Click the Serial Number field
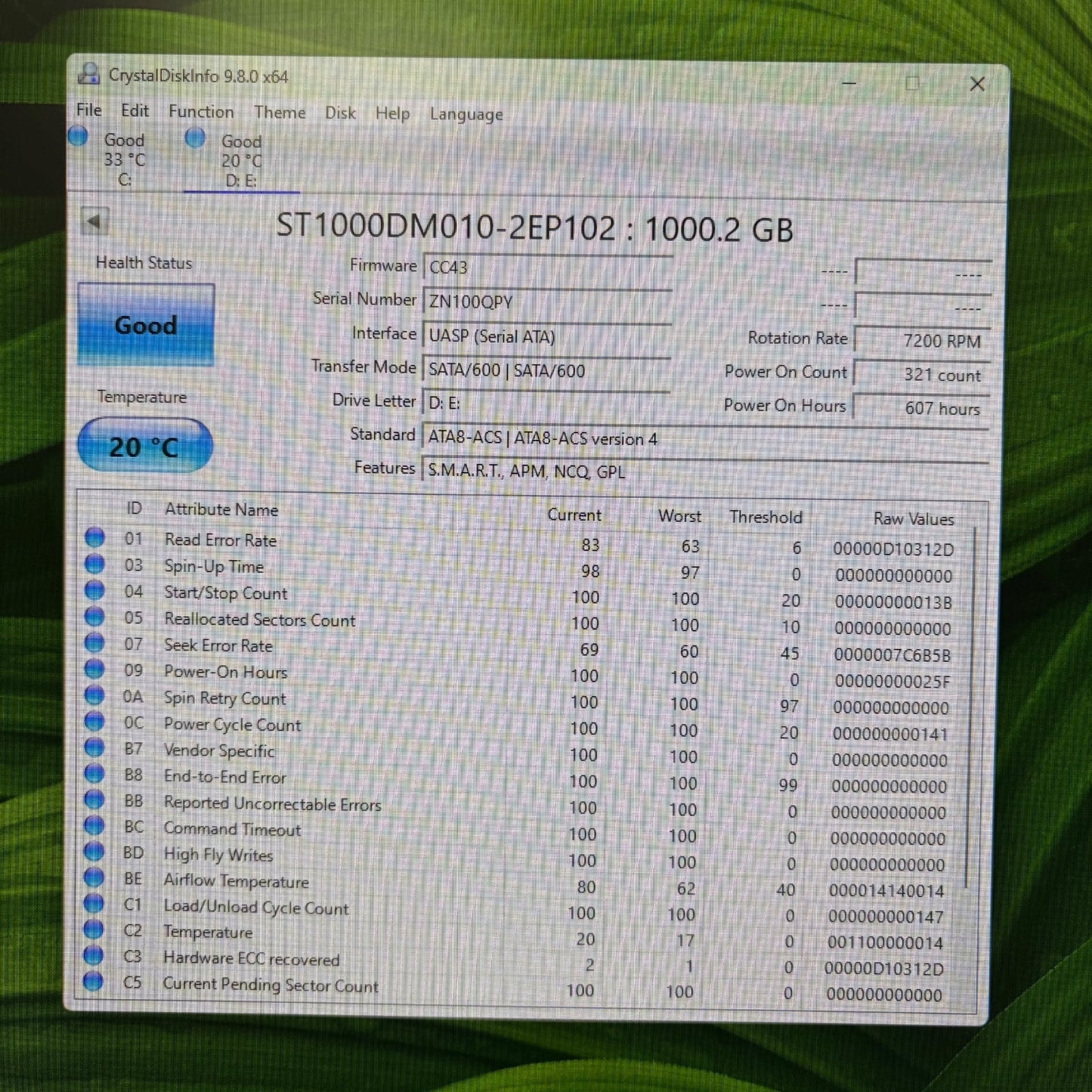The width and height of the screenshot is (1092, 1092). coord(548,302)
